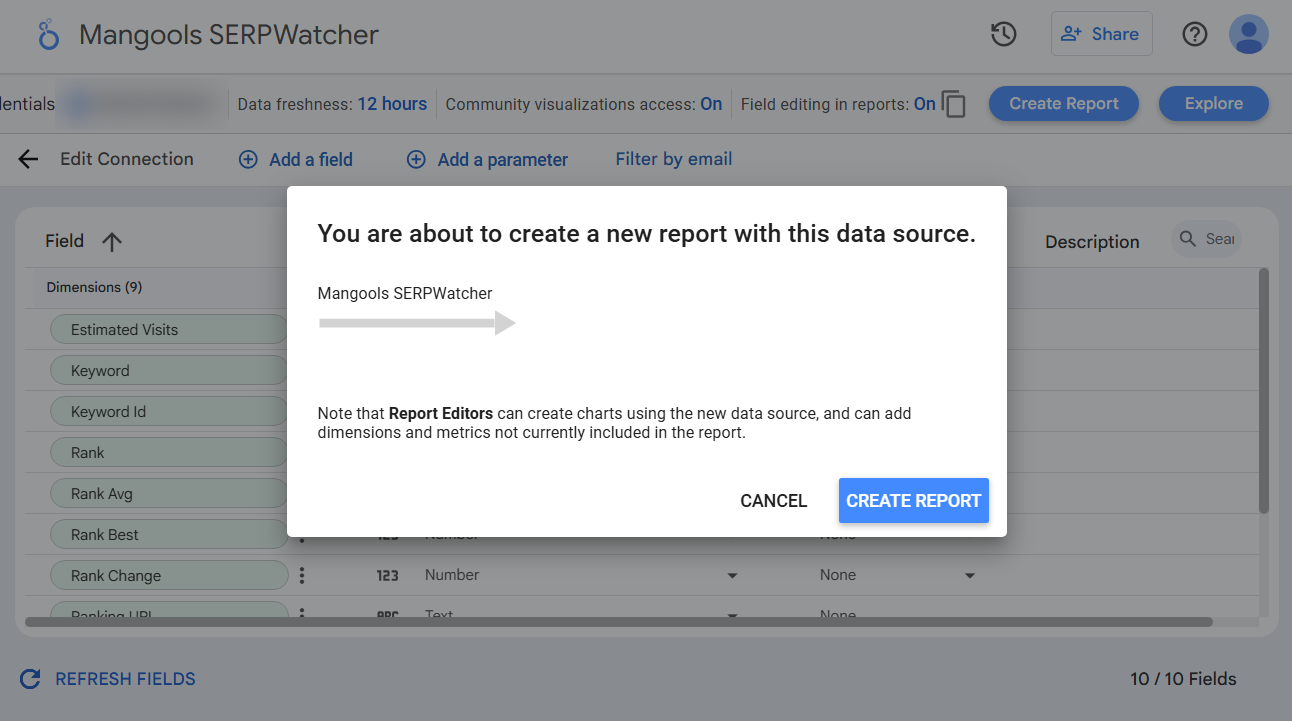Image resolution: width=1292 pixels, height=721 pixels.
Task: Change Data freshness 12 hours setting
Action: (x=392, y=104)
